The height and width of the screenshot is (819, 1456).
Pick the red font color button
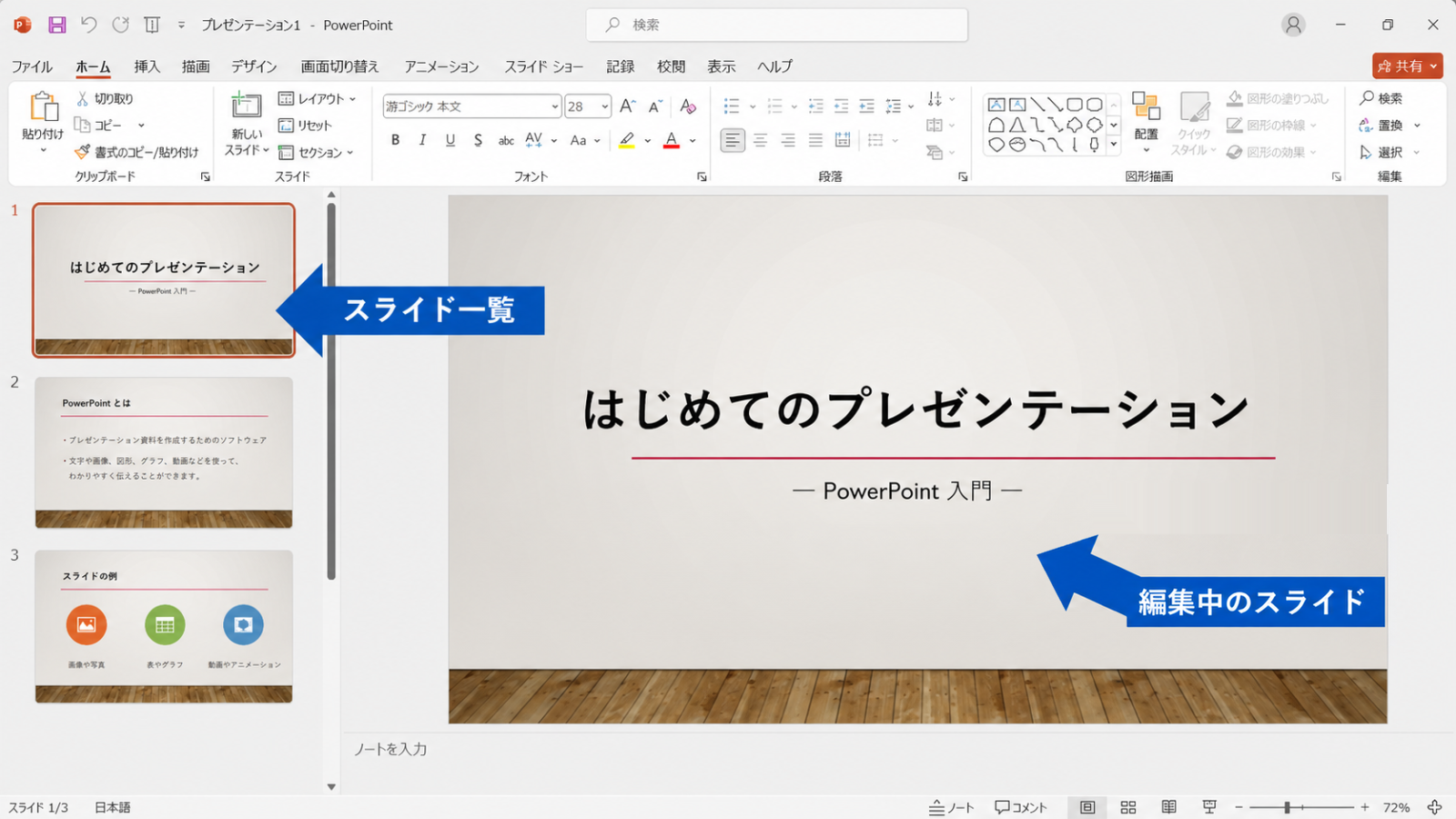[672, 140]
